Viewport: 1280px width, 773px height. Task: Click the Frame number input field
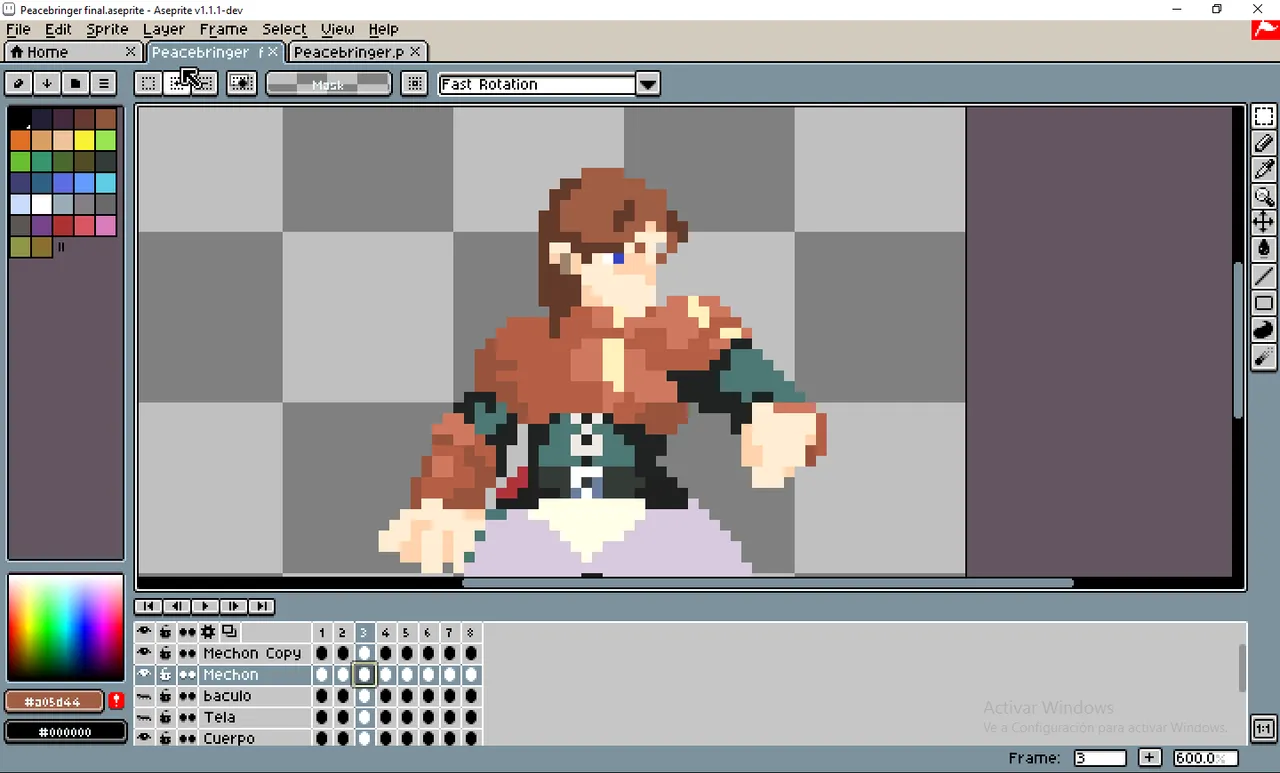coord(1100,758)
